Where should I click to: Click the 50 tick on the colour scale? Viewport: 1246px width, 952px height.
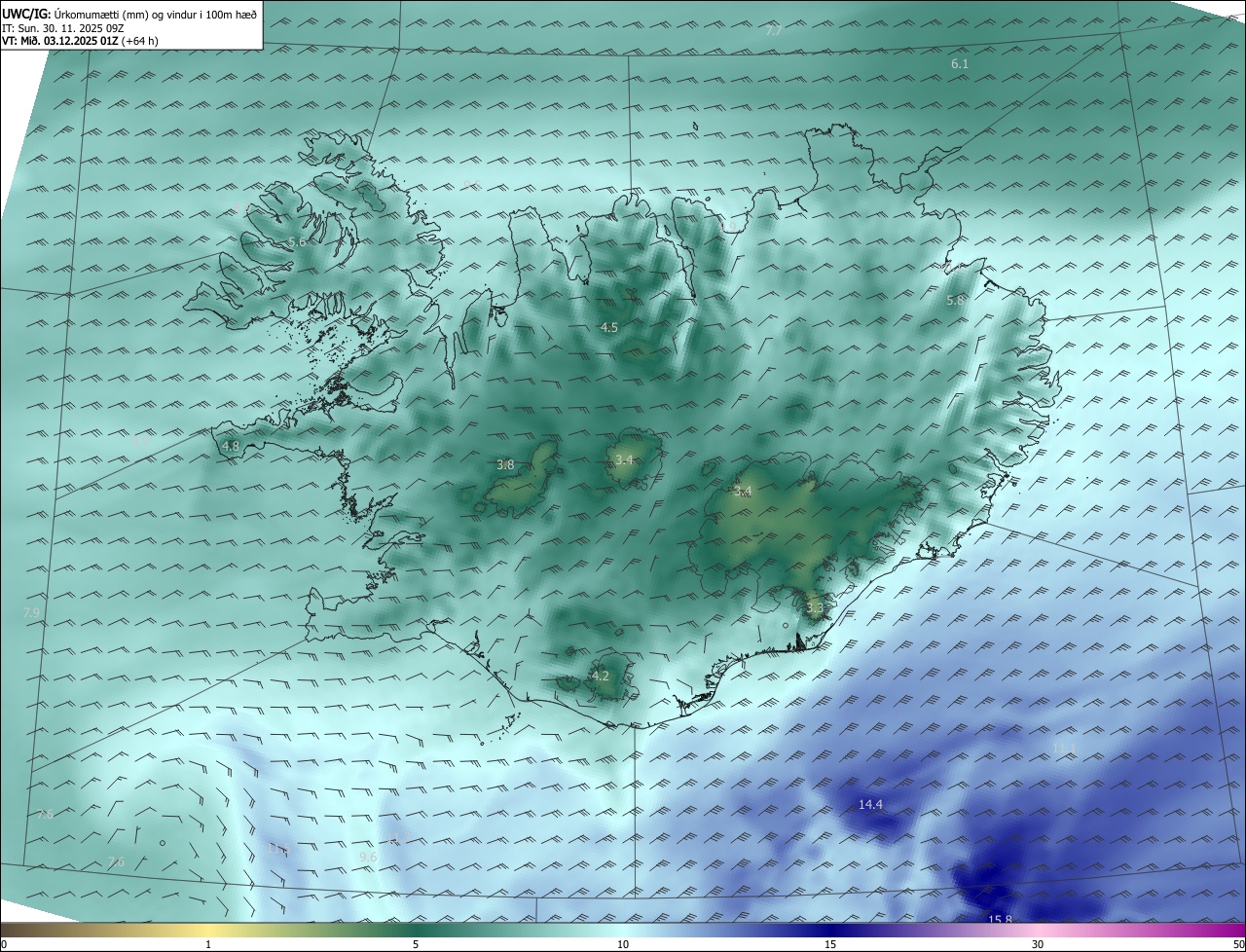pyautogui.click(x=1238, y=944)
